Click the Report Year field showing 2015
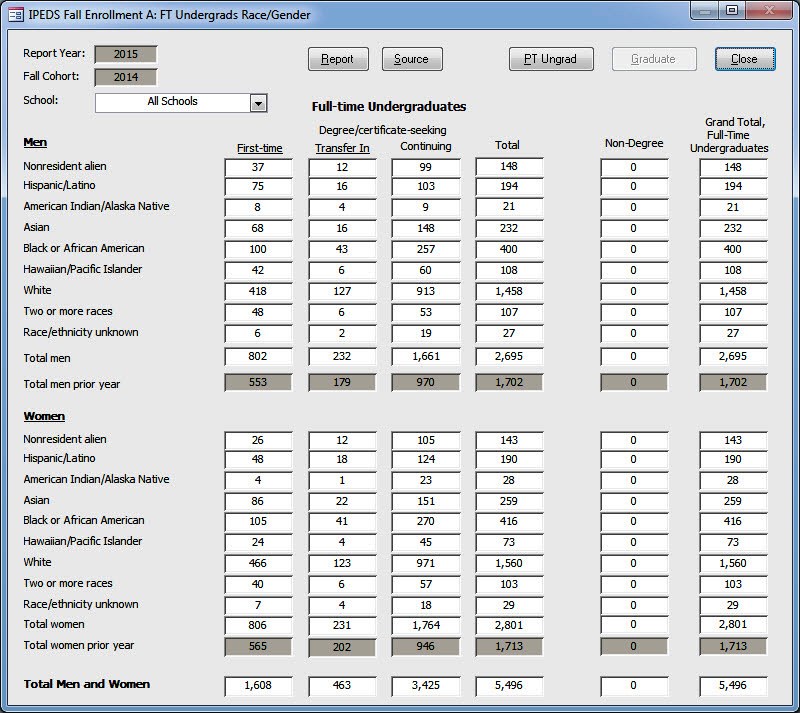The image size is (800, 713). pyautogui.click(x=126, y=54)
